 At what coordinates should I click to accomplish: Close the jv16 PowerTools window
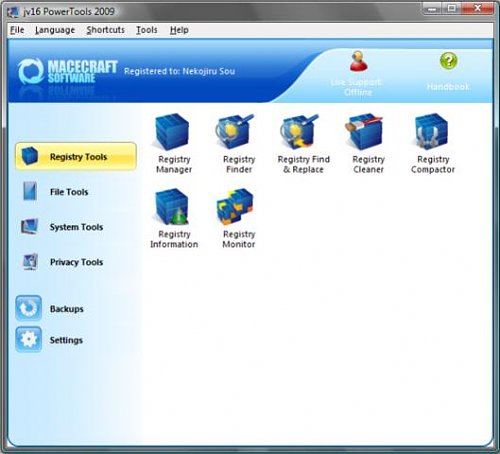click(x=477, y=9)
